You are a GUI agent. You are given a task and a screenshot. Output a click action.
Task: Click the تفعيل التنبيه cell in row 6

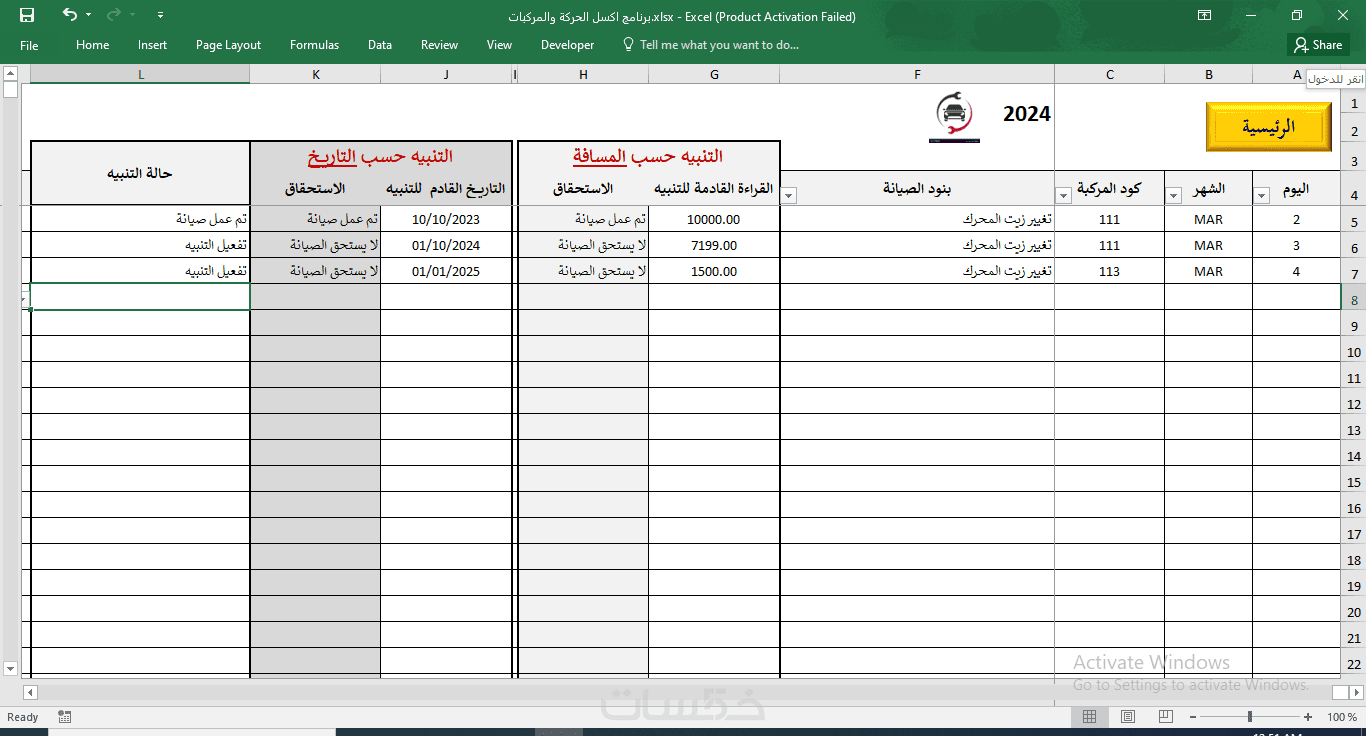[x=140, y=245]
